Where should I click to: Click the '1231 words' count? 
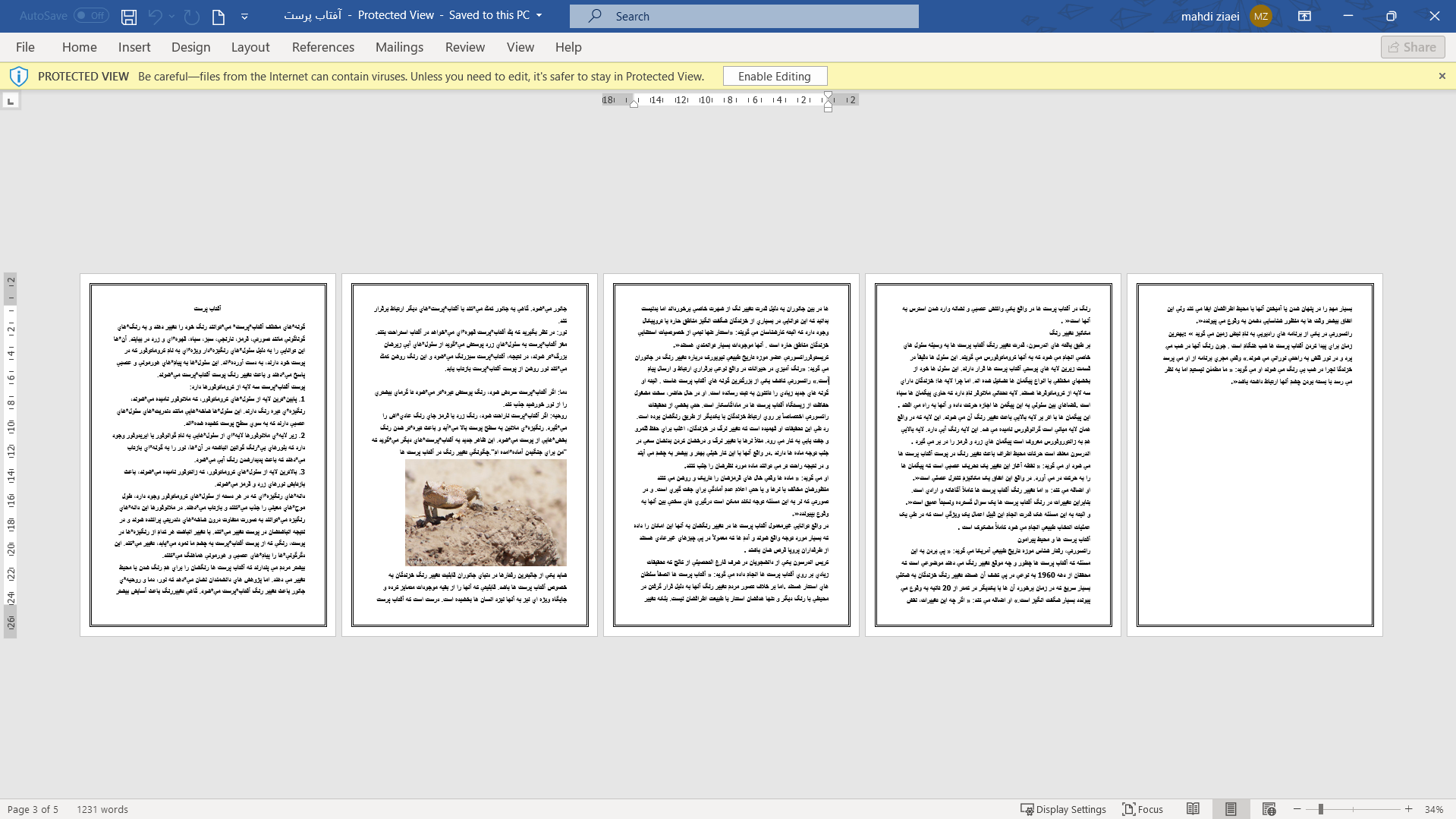(102, 809)
